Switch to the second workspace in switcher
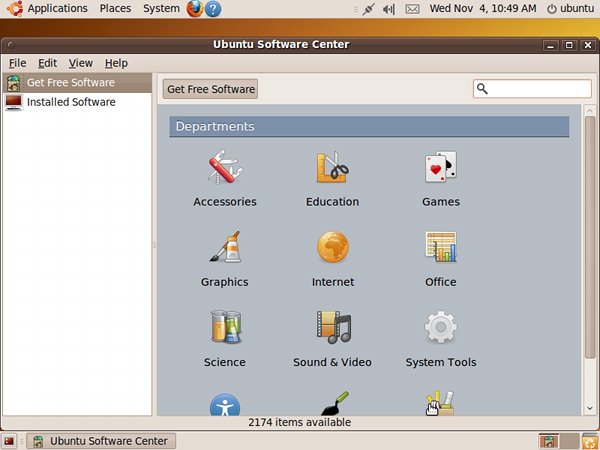The image size is (600, 450). point(569,441)
